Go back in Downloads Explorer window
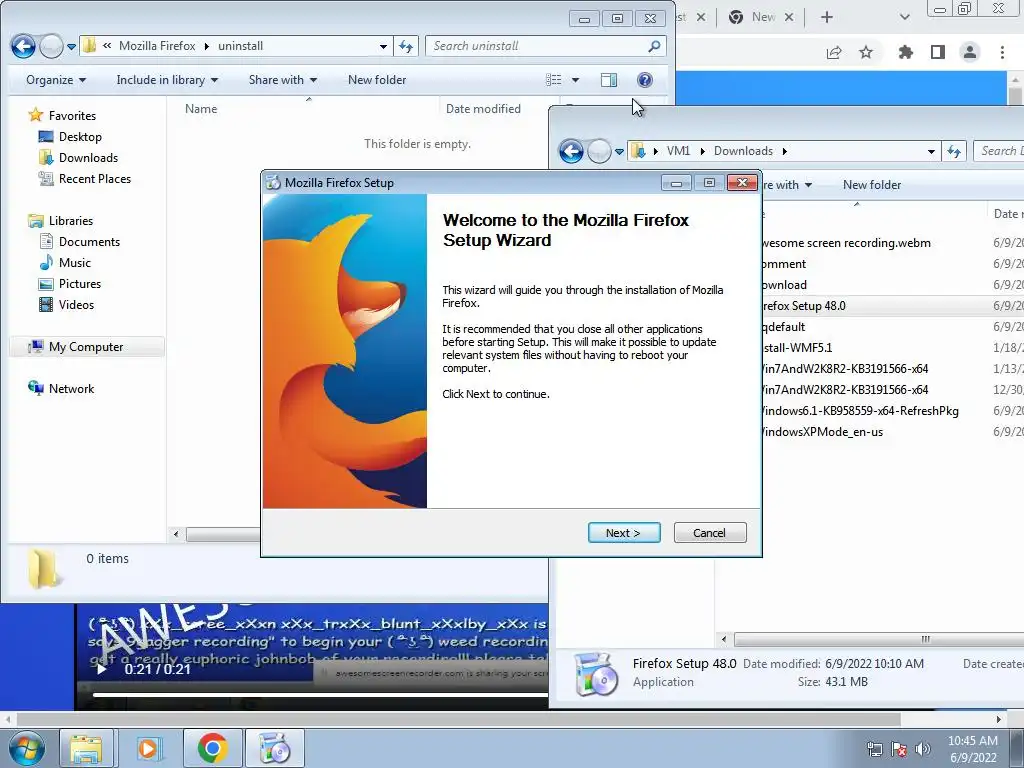Screen dimensions: 1024x768 click(571, 152)
